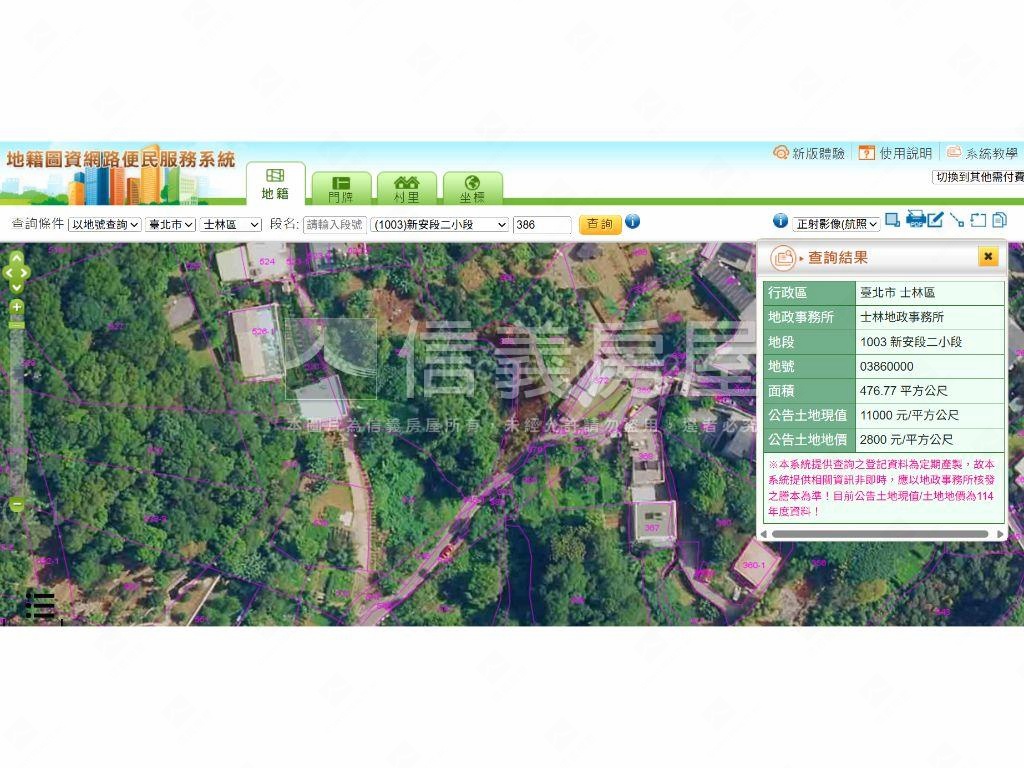Click the zoom out minus button
Viewport: 1024px width, 768px height.
click(16, 505)
